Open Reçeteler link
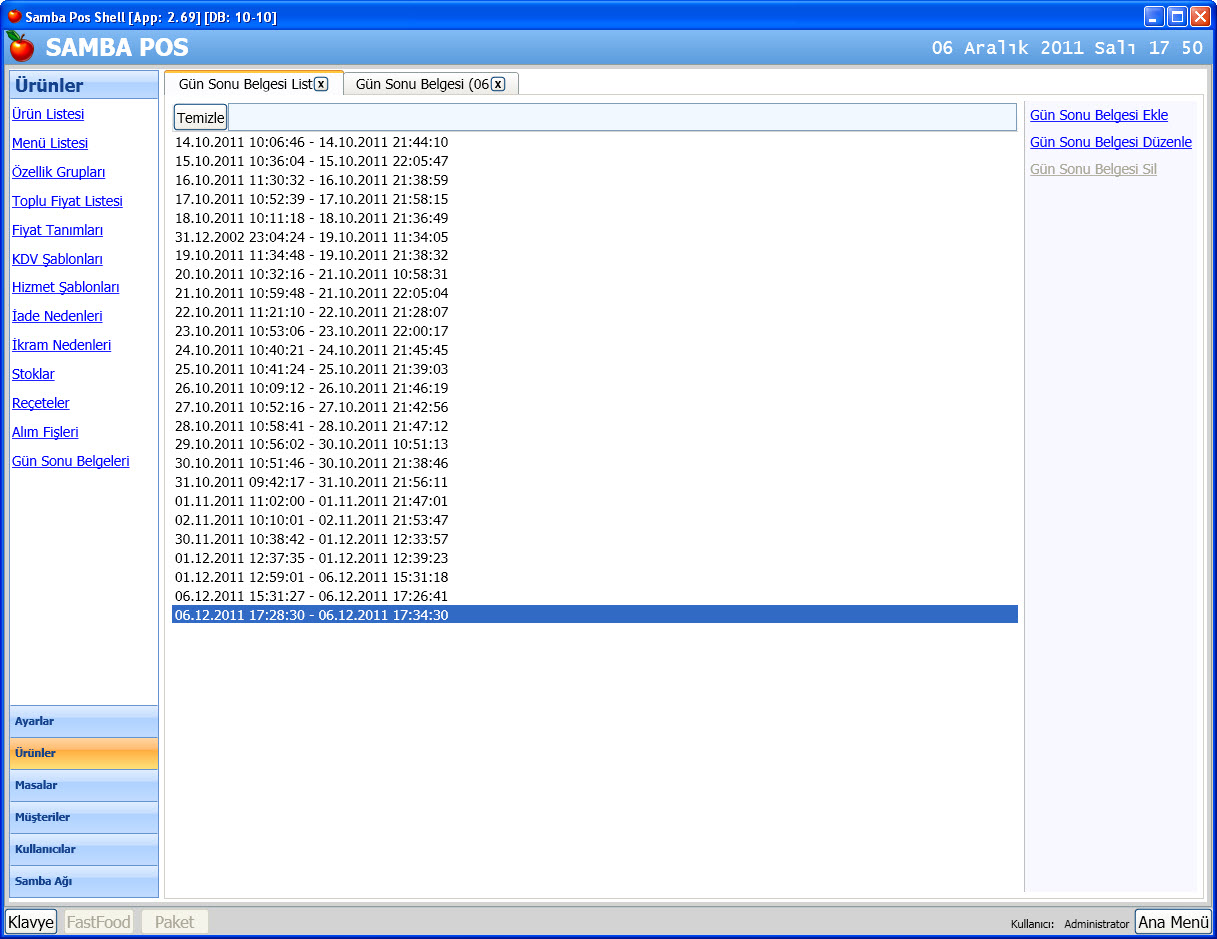 pyautogui.click(x=40, y=403)
